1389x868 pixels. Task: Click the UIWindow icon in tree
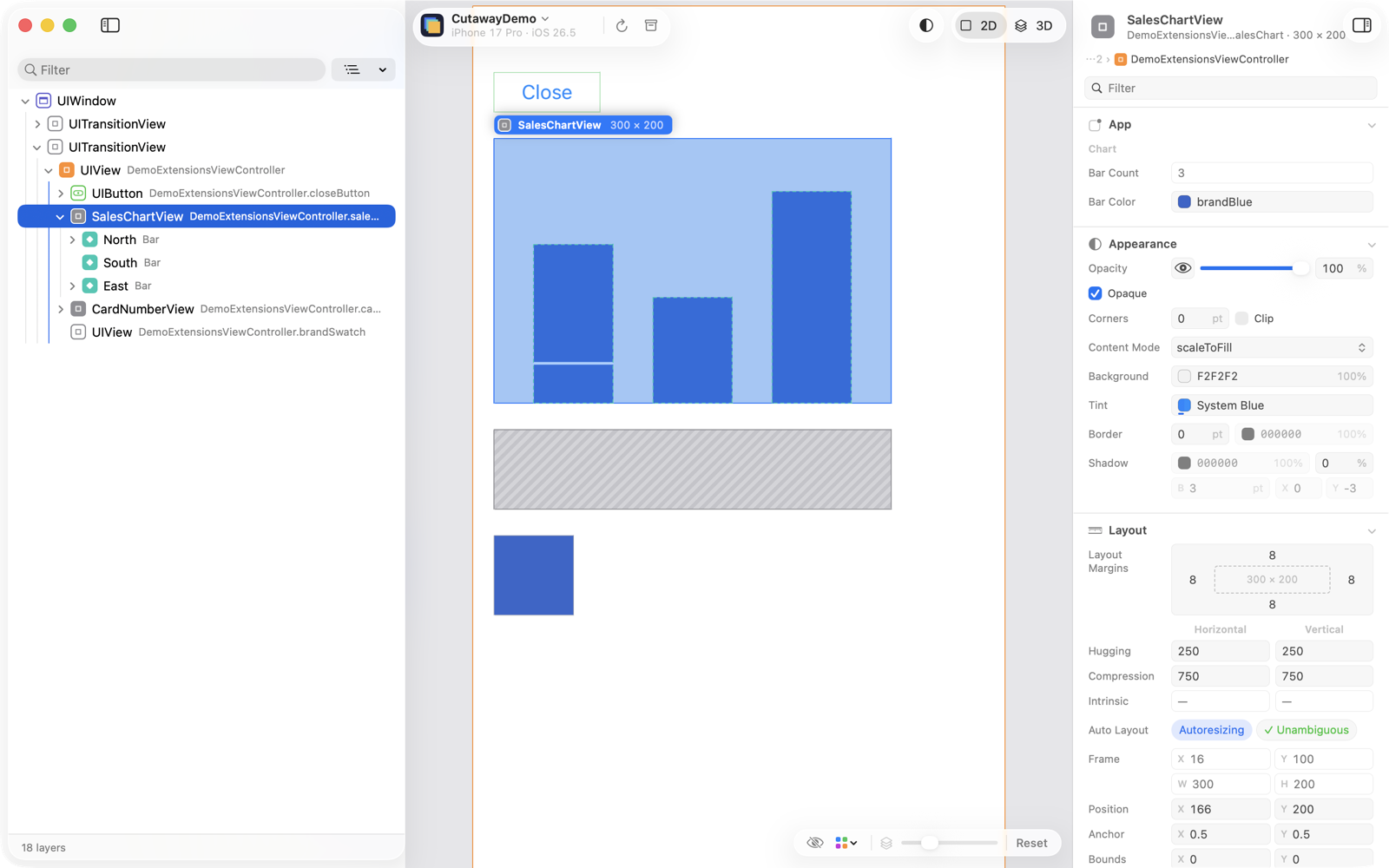(43, 101)
